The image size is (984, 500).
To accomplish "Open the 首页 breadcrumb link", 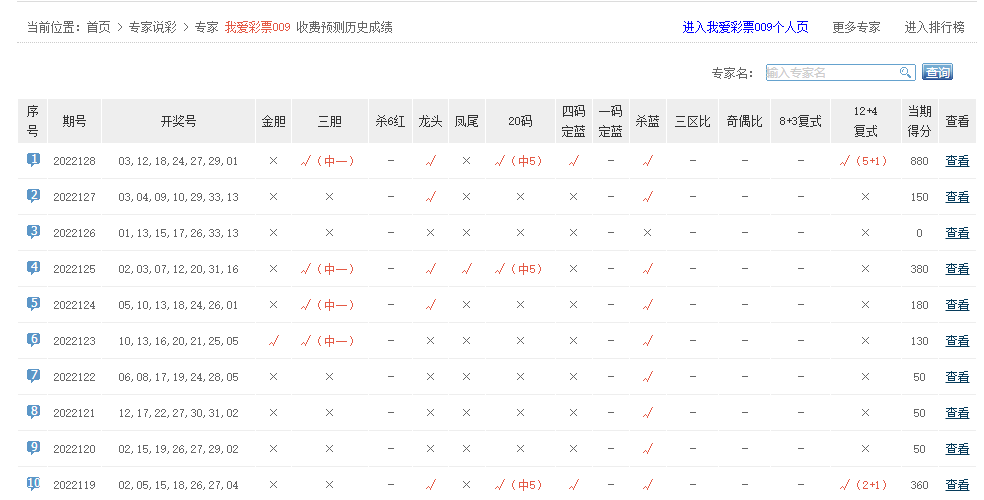I will coord(98,27).
